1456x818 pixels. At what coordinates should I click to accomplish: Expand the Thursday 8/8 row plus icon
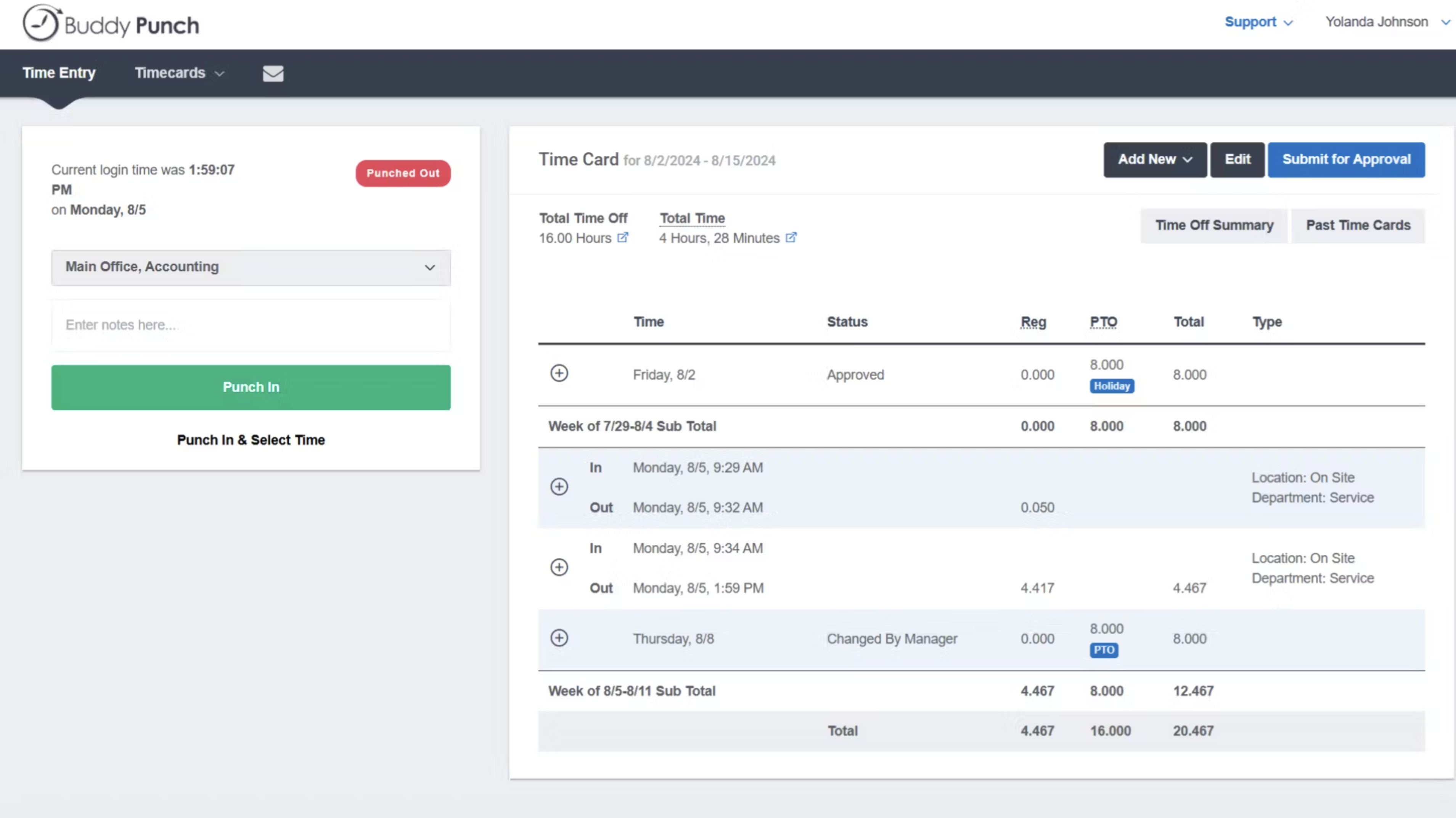tap(559, 638)
